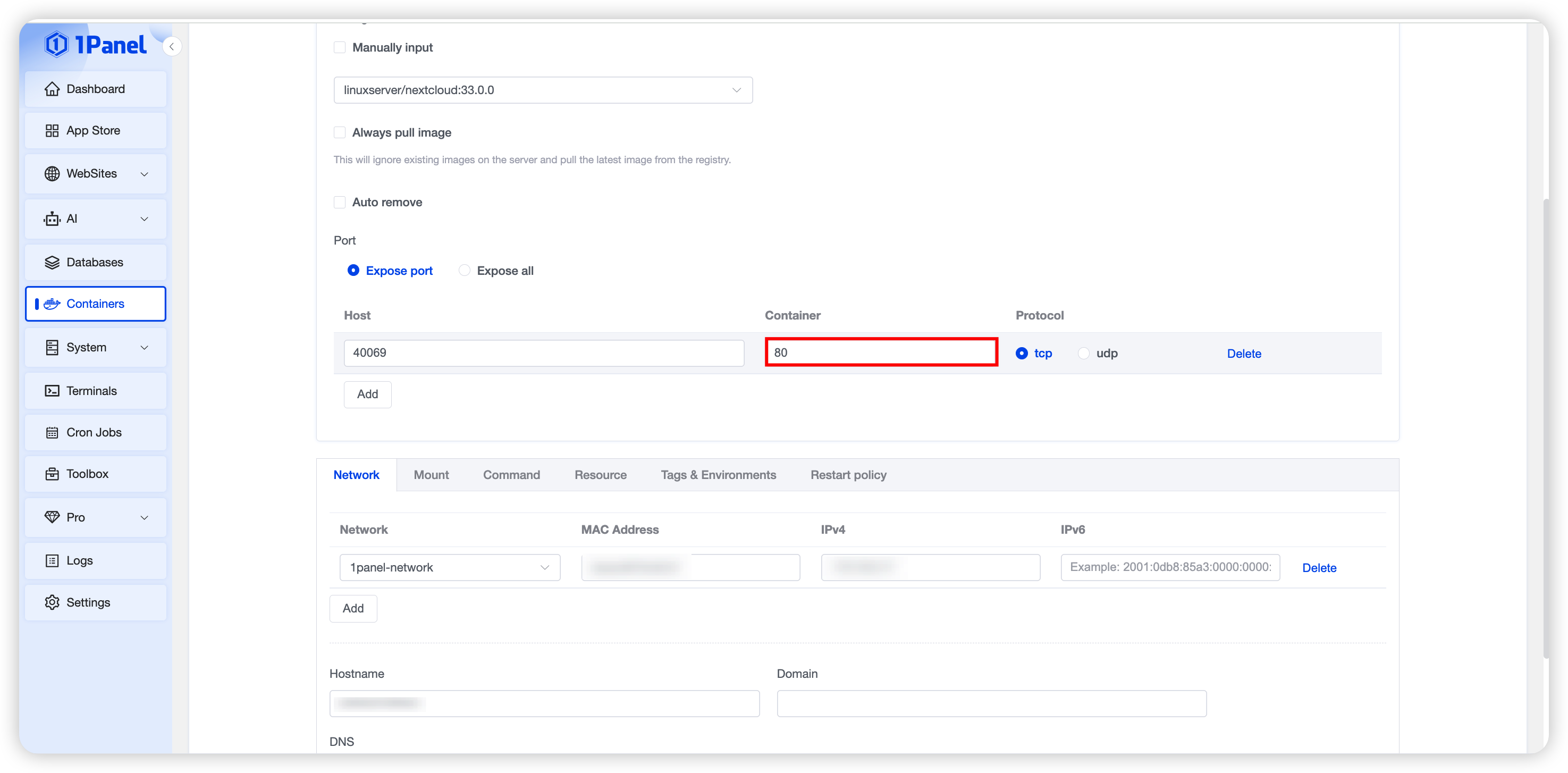Click the Dashboard home icon
The width and height of the screenshot is (1568, 773).
click(52, 89)
